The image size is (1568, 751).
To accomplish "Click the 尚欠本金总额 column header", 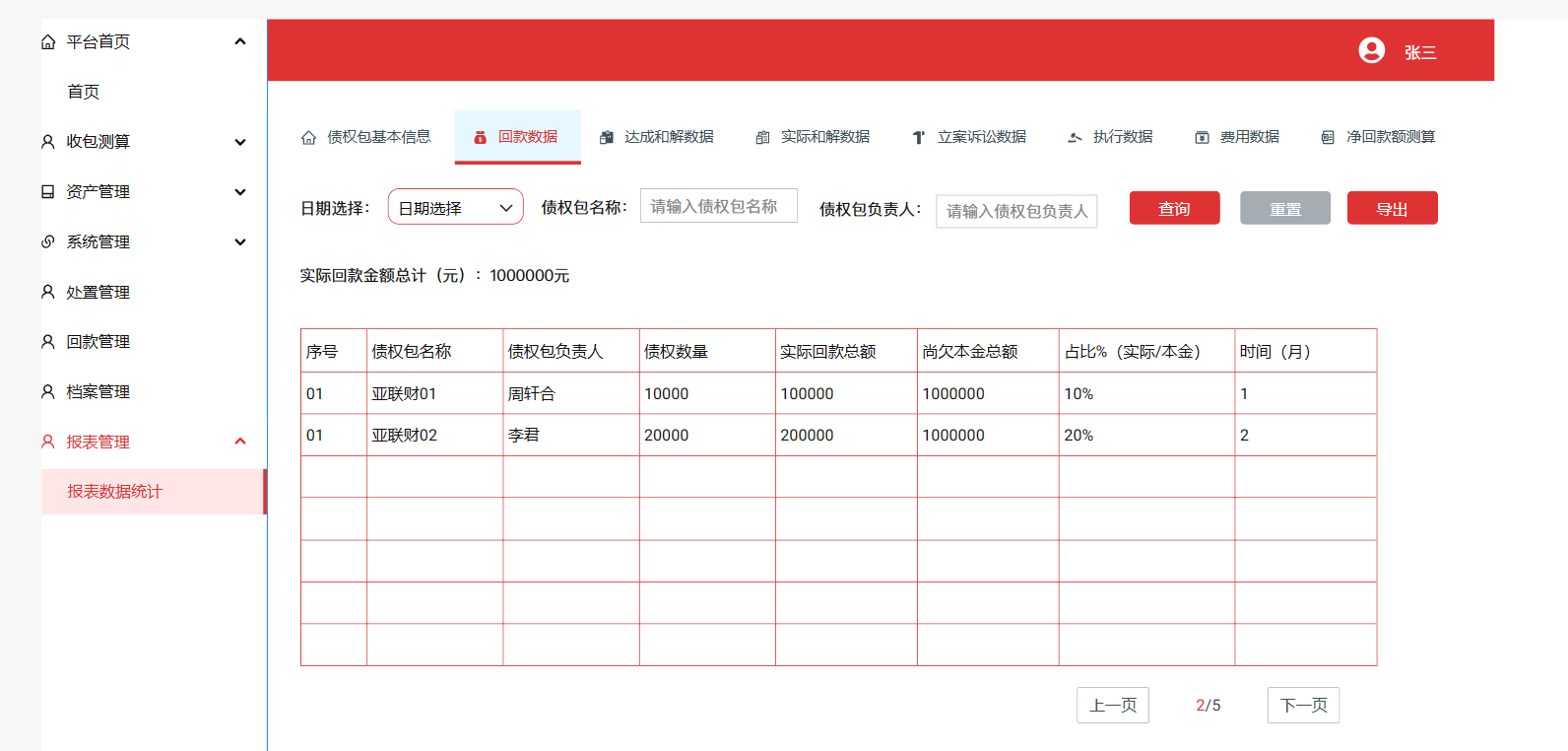I will (x=988, y=351).
